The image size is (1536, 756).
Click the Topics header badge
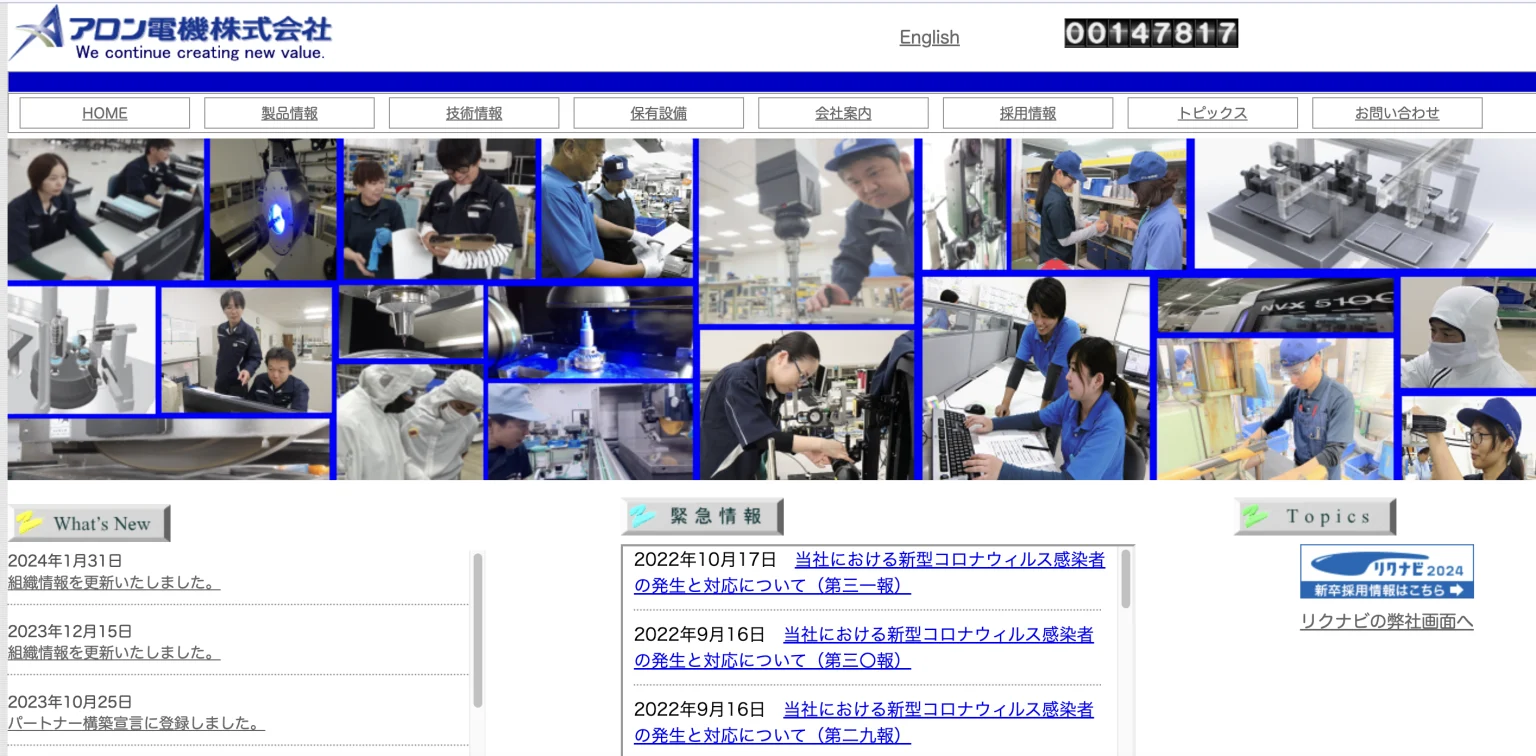click(1314, 517)
